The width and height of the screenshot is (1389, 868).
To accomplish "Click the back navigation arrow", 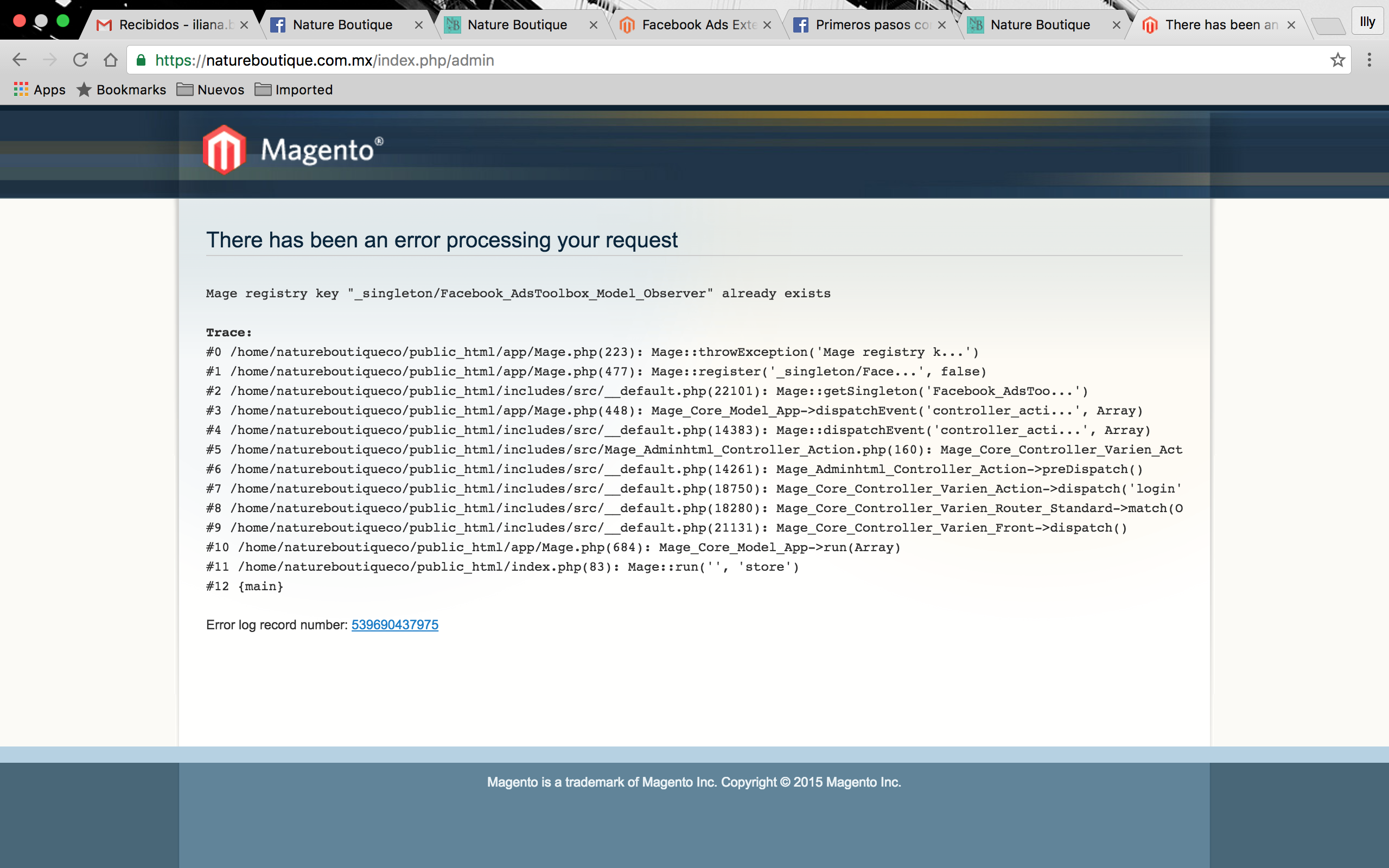I will coord(19,59).
